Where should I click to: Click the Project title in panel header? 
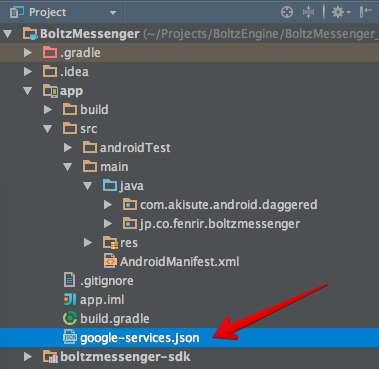tap(48, 12)
